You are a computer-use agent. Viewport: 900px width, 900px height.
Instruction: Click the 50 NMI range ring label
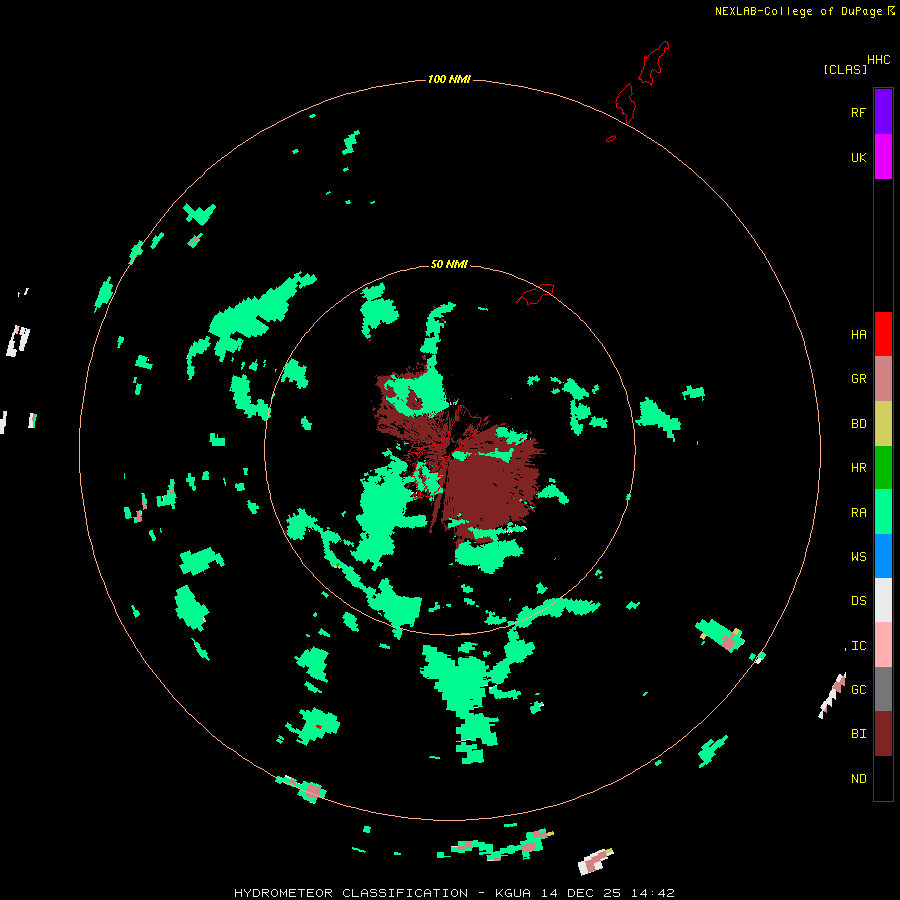449,264
